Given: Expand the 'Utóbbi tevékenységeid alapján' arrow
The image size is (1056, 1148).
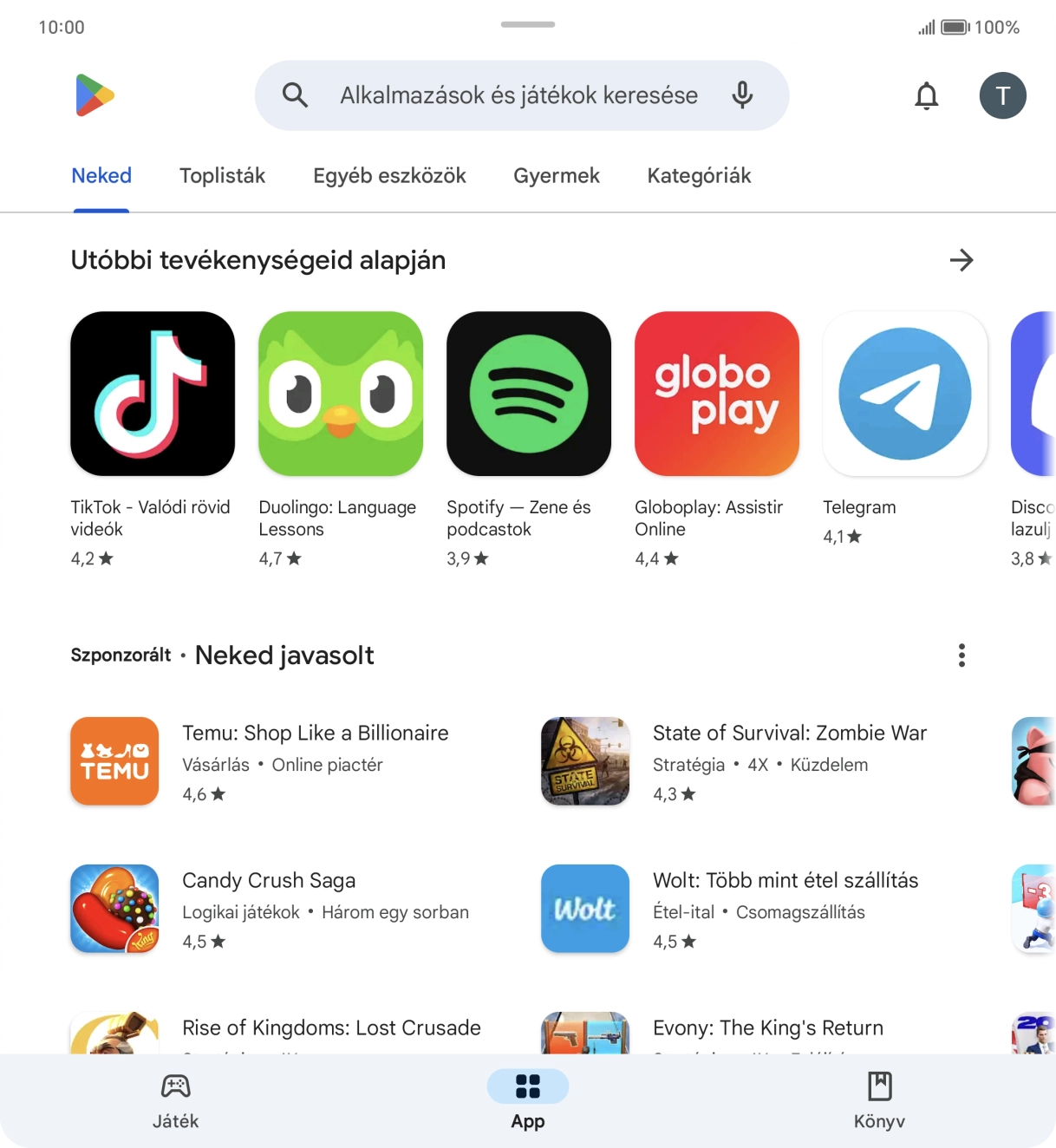Looking at the screenshot, I should point(961,260).
